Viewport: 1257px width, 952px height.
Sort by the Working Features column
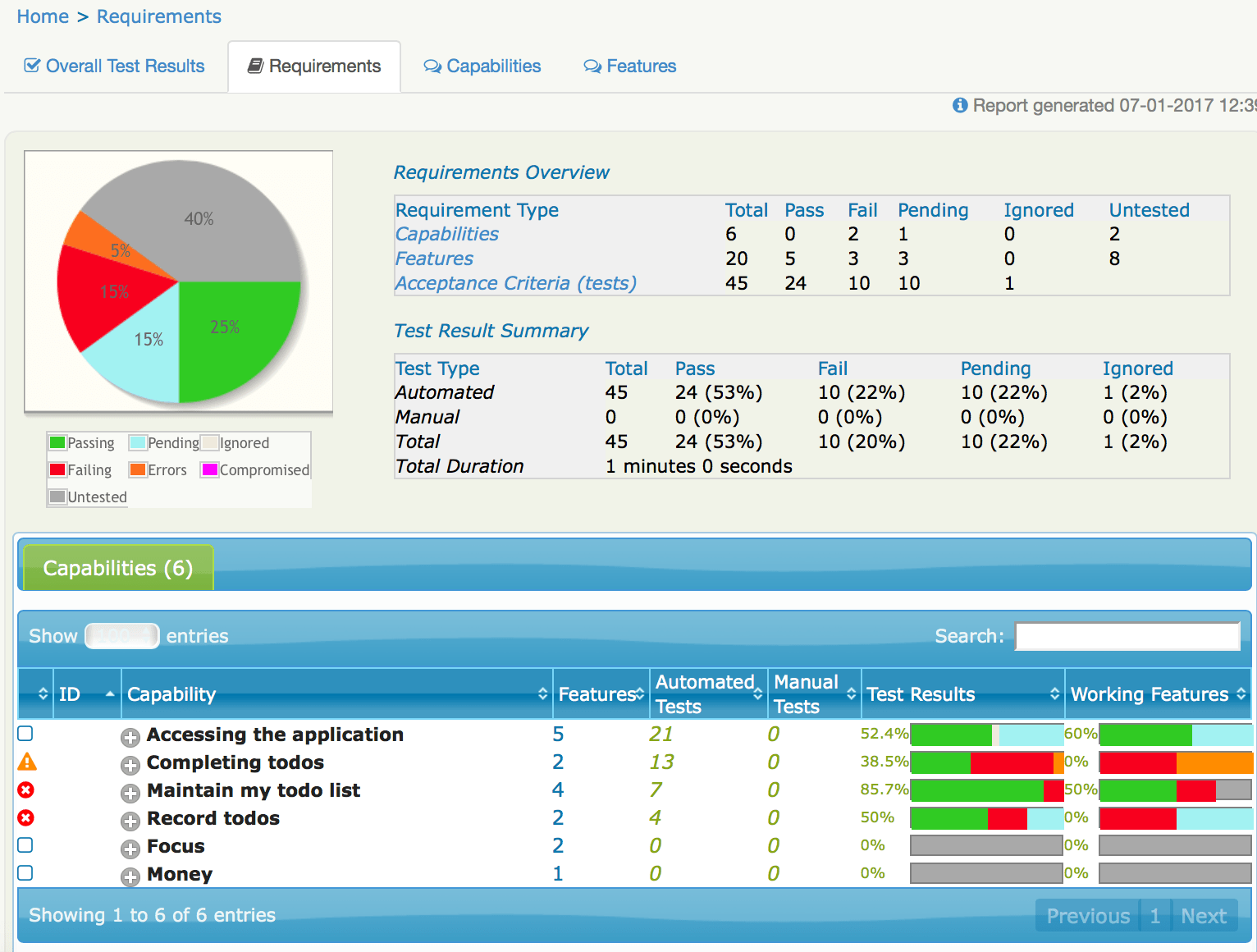click(1241, 694)
